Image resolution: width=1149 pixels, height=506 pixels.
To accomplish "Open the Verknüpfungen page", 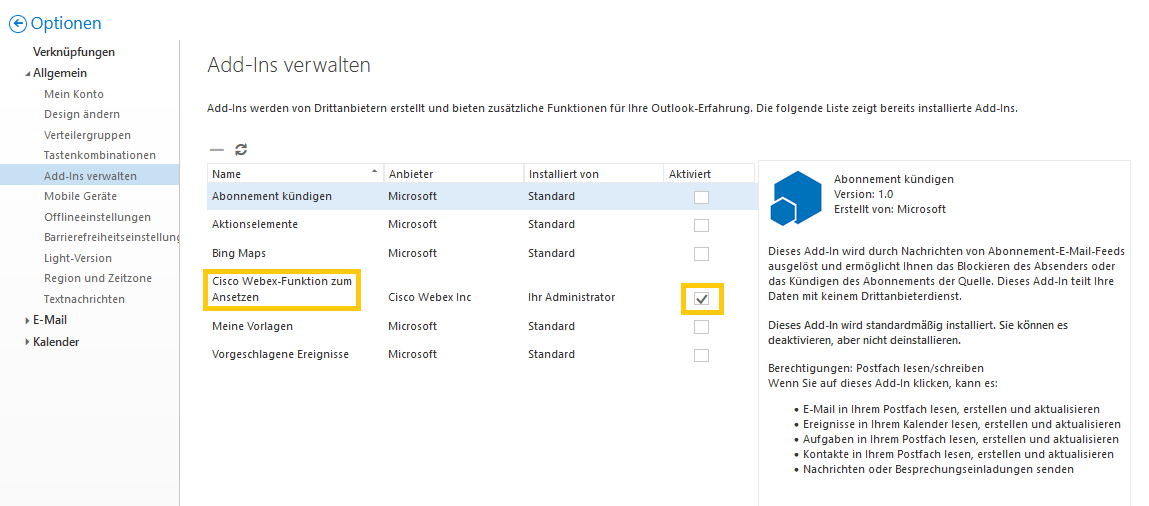I will [x=74, y=52].
